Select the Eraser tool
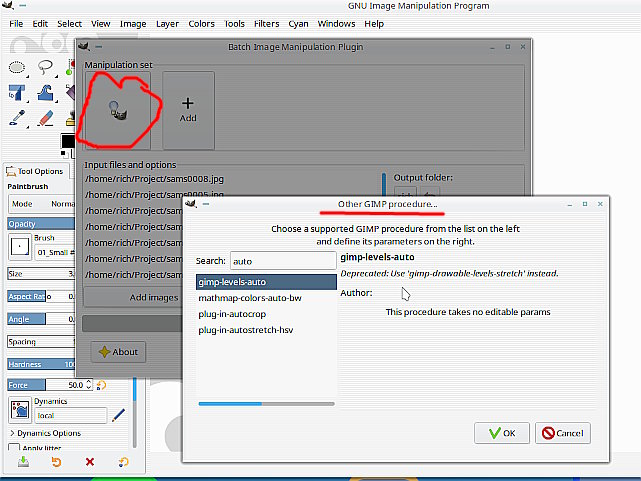This screenshot has width=641, height=481. [45, 118]
